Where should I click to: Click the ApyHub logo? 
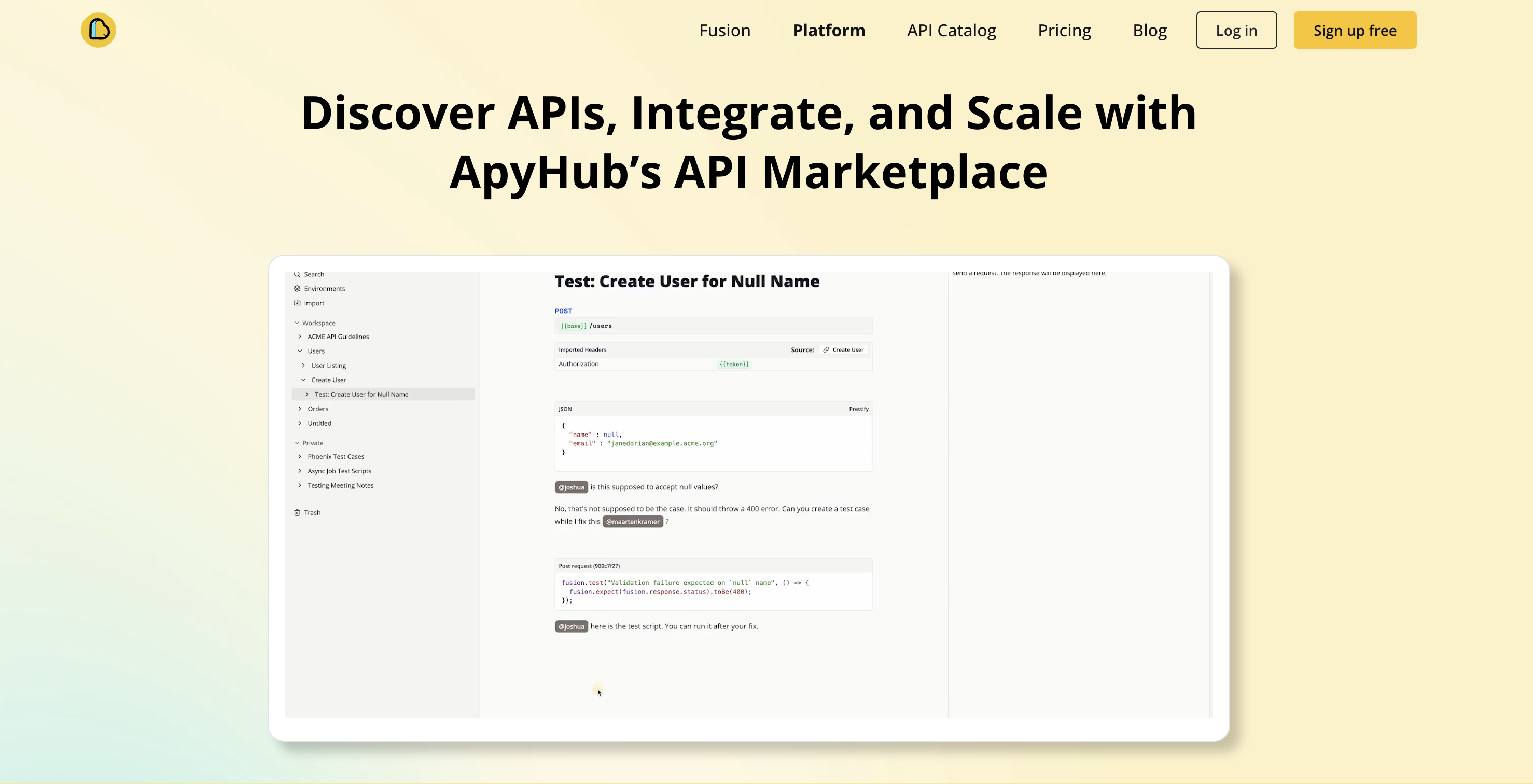coord(97,30)
